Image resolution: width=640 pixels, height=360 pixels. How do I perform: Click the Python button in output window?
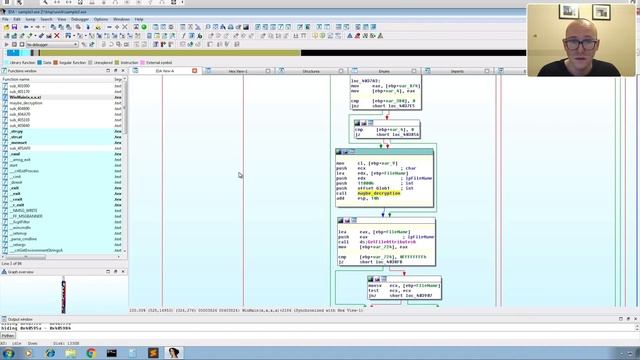coord(8,336)
